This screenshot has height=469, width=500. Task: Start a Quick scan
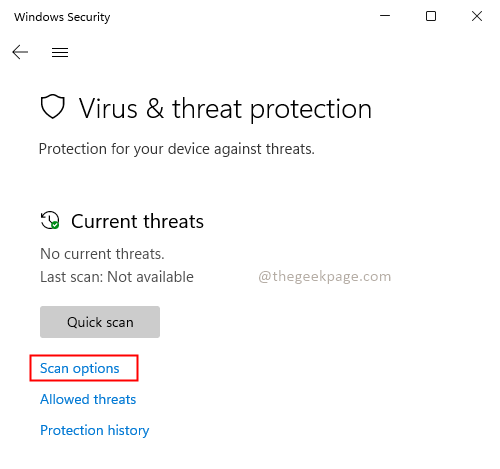[100, 322]
